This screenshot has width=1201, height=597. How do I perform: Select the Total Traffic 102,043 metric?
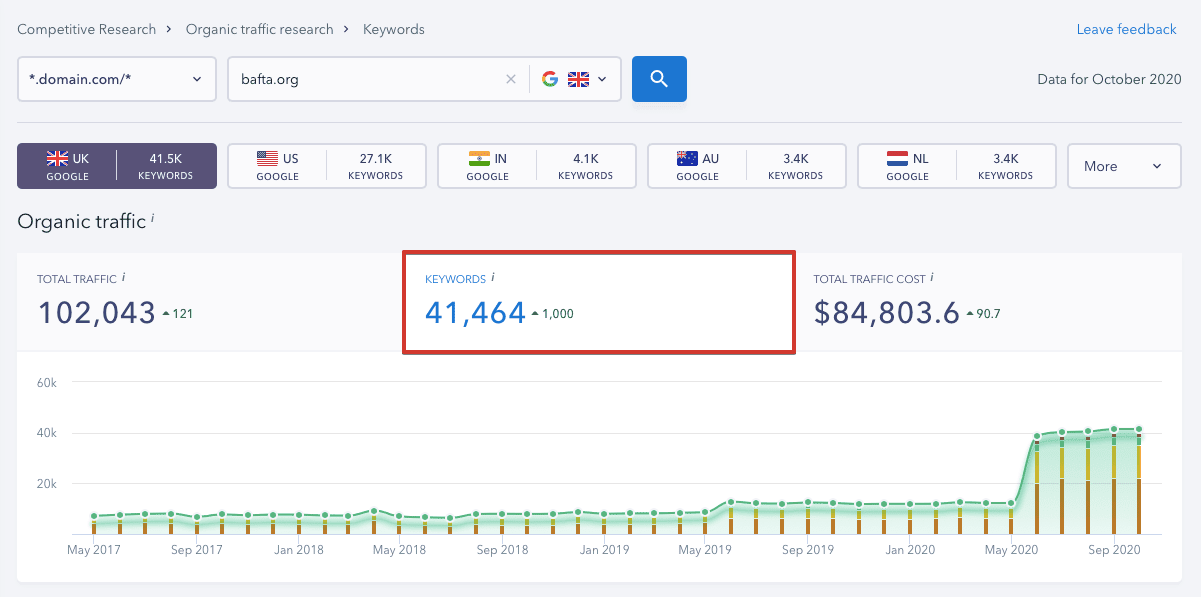pyautogui.click(x=210, y=302)
